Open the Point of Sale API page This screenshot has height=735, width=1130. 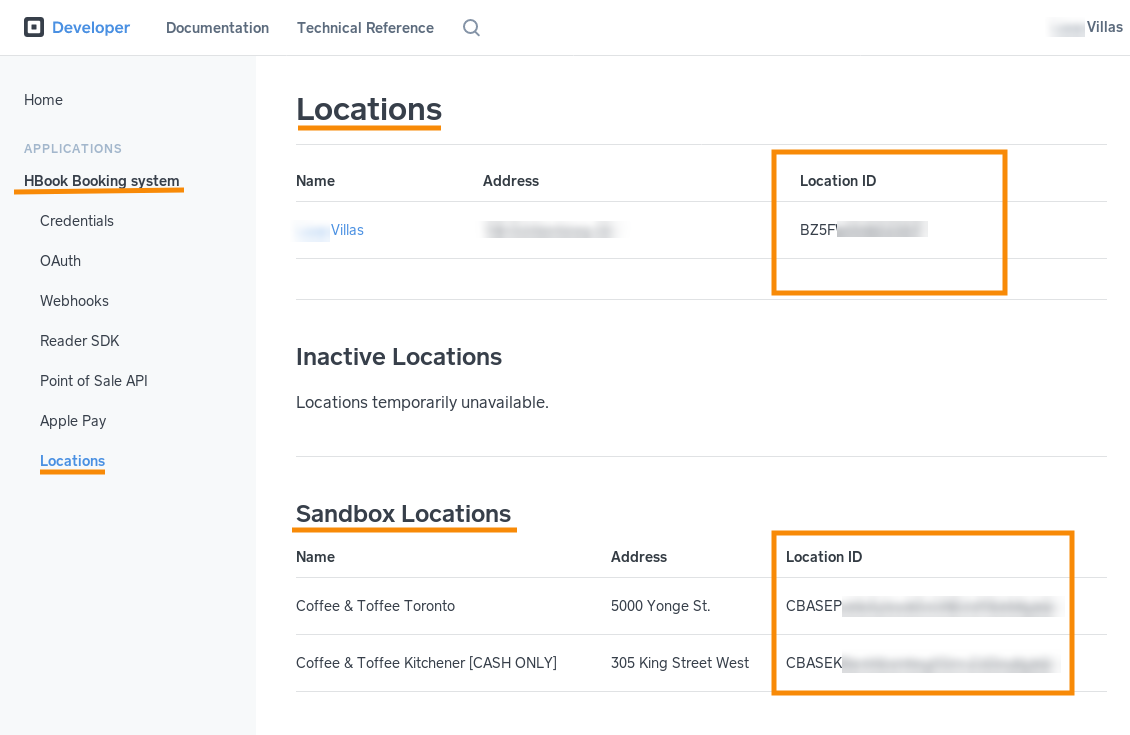point(93,381)
